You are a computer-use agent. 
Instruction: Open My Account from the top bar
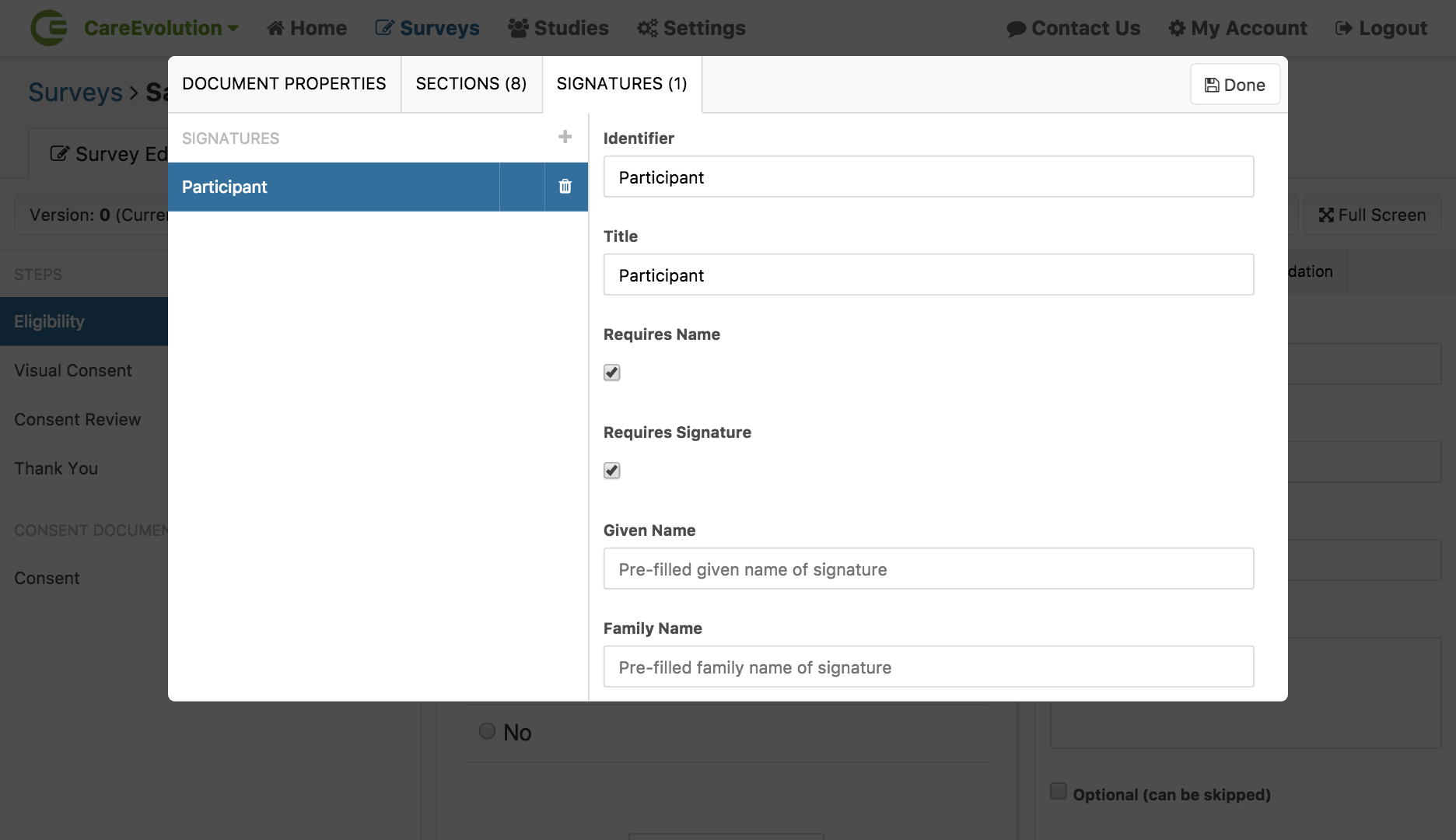click(1237, 28)
